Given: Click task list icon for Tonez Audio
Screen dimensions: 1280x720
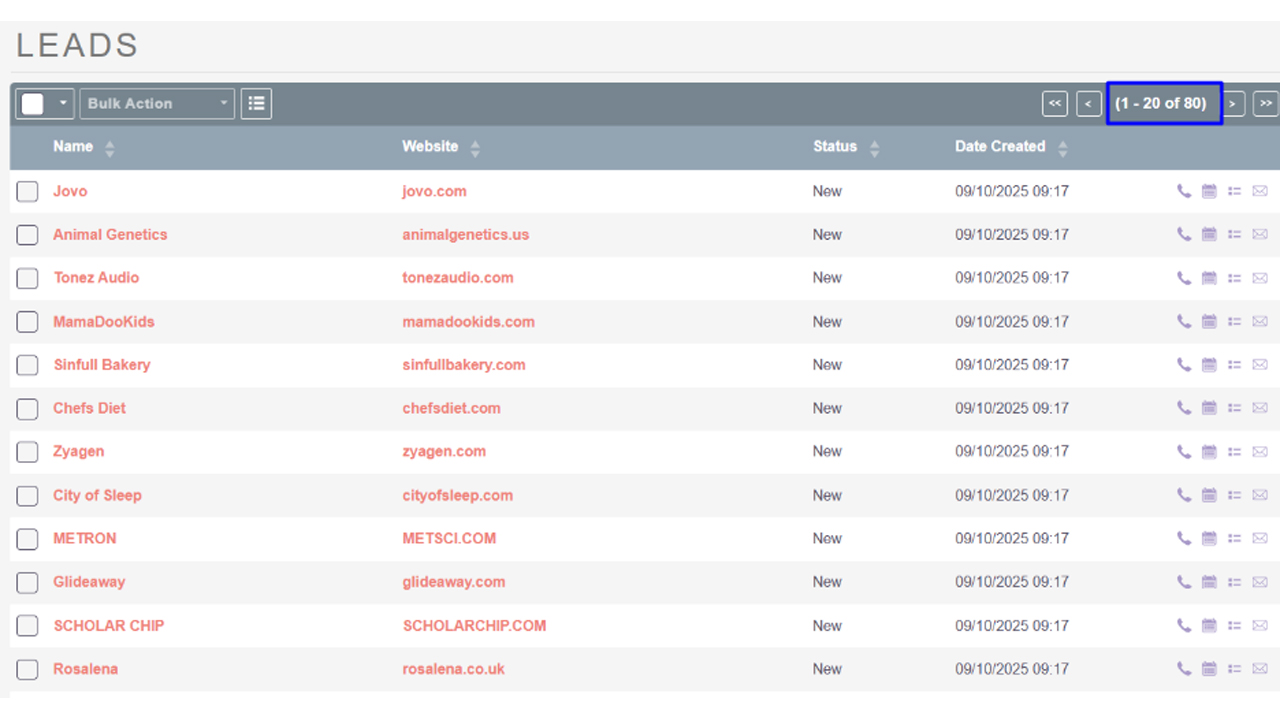Looking at the screenshot, I should click(x=1234, y=278).
